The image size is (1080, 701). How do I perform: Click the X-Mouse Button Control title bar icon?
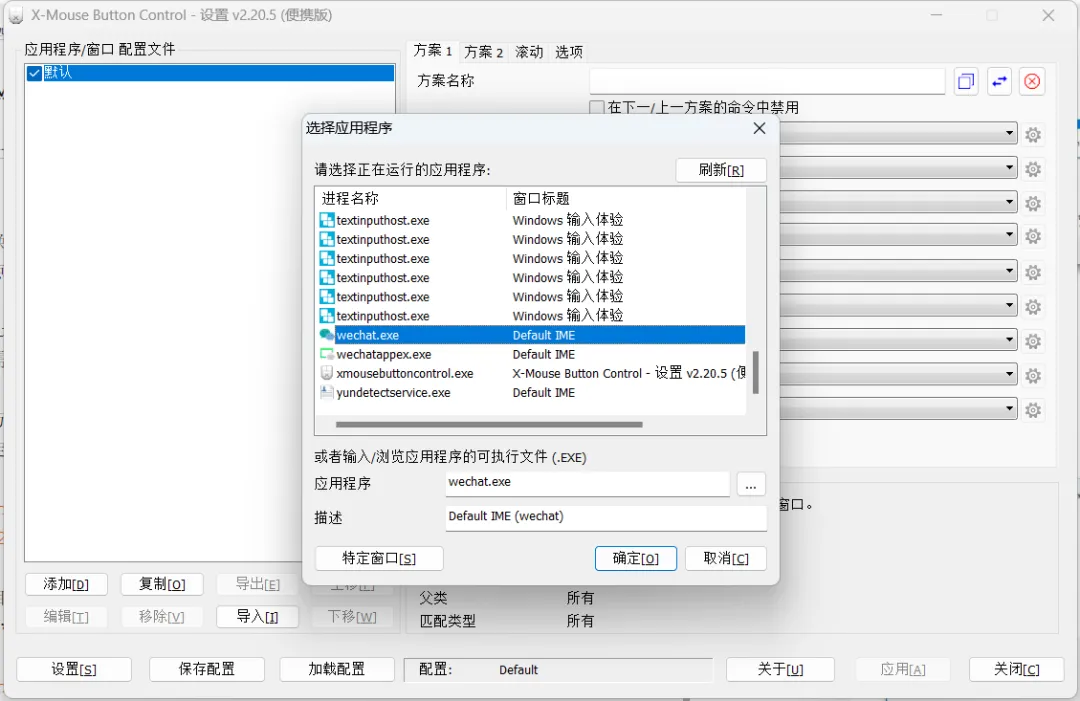click(16, 16)
